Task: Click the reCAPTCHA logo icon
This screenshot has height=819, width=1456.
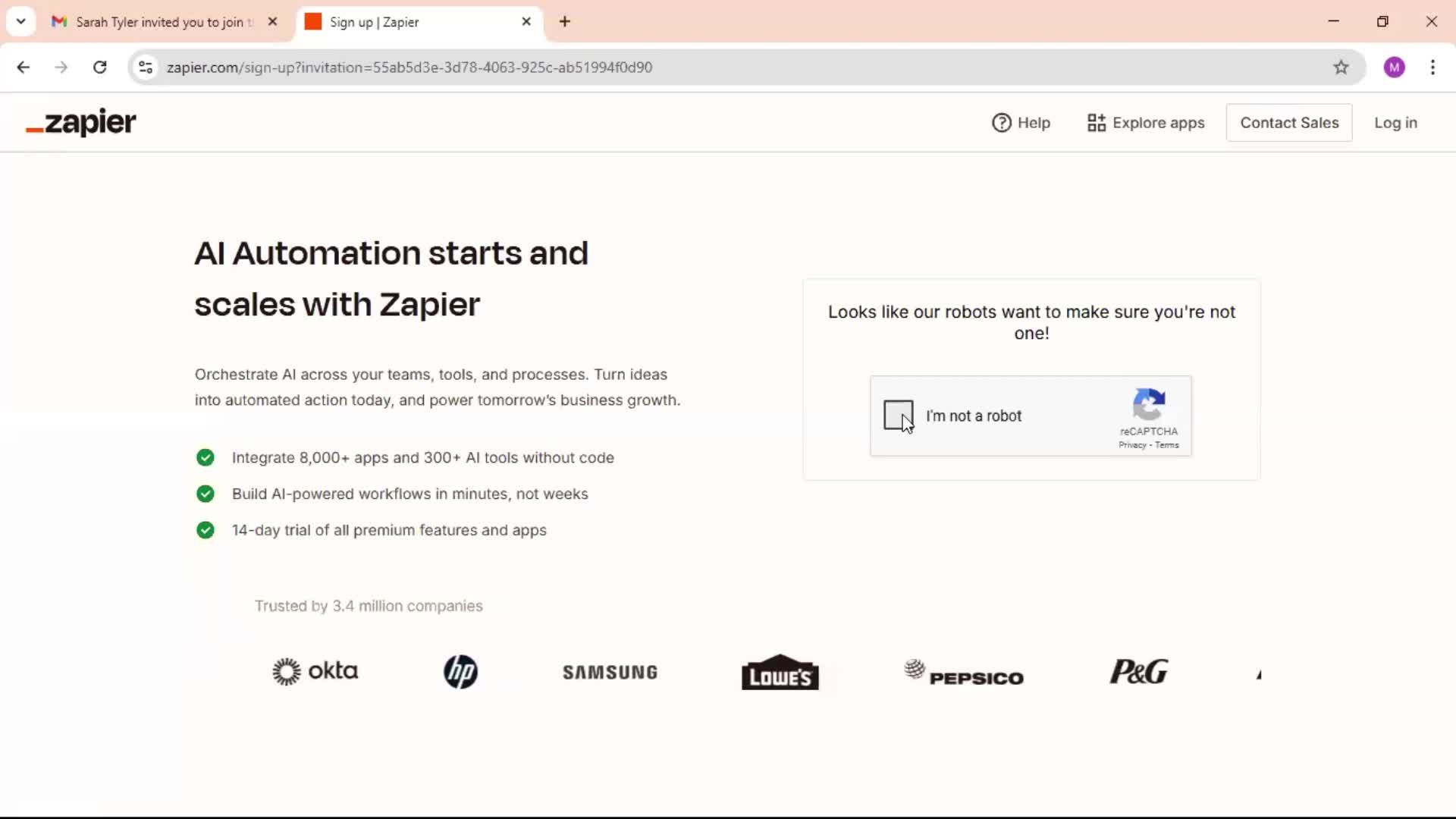Action: click(x=1149, y=404)
